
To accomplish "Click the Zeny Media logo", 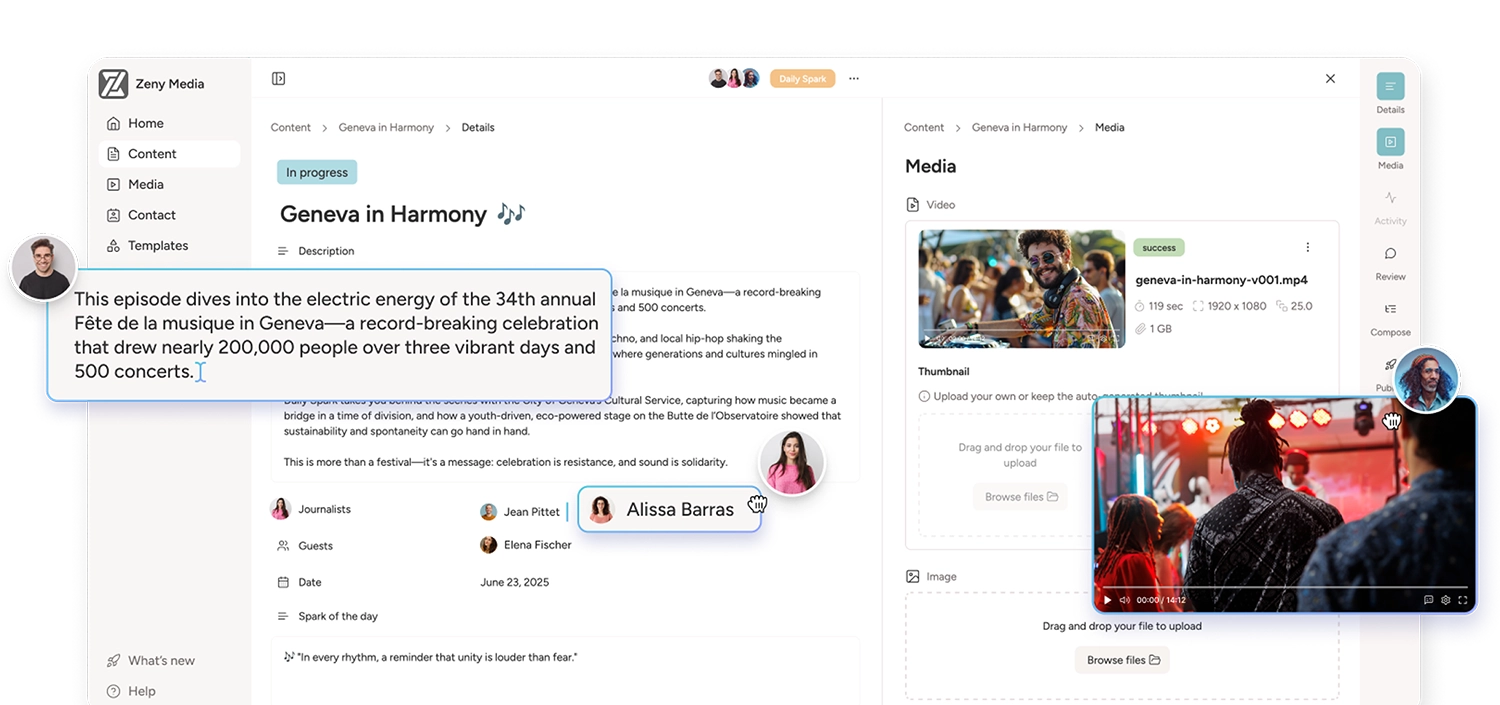I will click(113, 84).
